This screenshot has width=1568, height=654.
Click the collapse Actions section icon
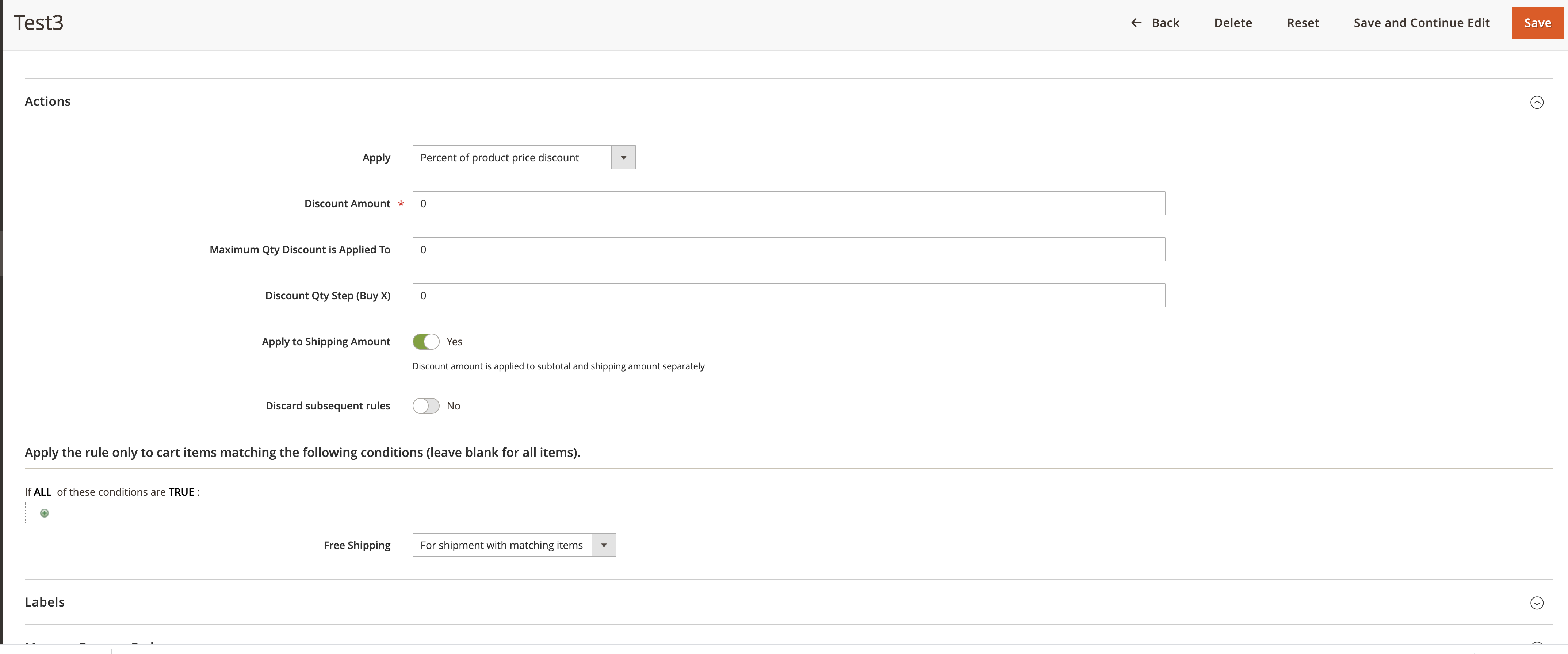(x=1536, y=100)
